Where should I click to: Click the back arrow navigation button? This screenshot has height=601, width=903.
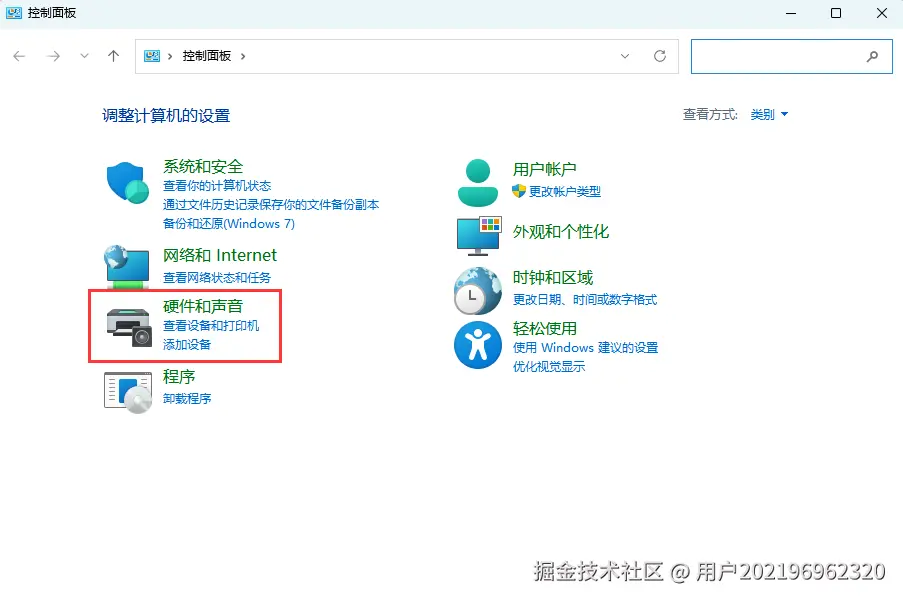click(x=19, y=56)
